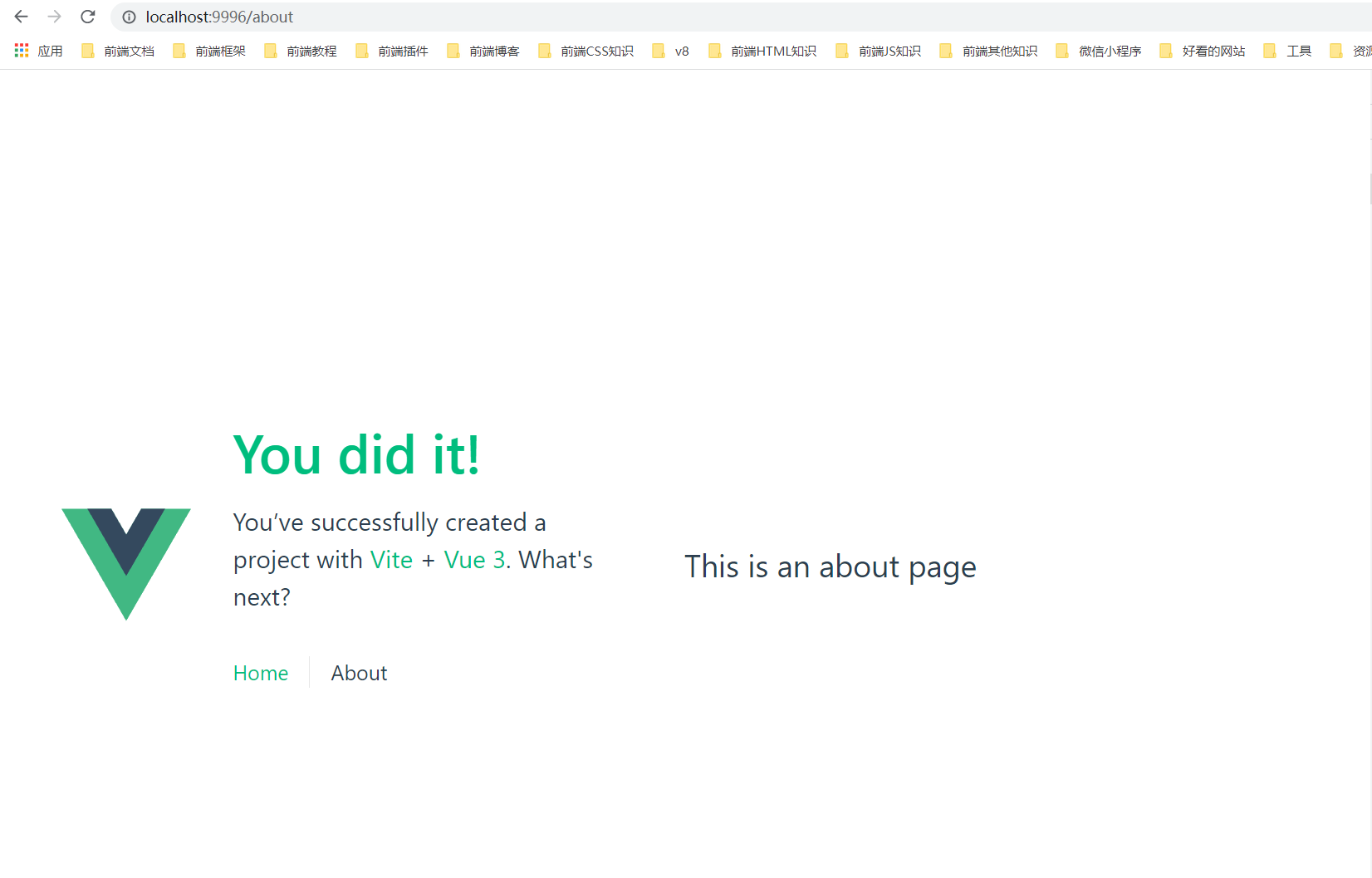
Task: Open the 前端CSS知识 bookmark folder
Action: click(586, 51)
